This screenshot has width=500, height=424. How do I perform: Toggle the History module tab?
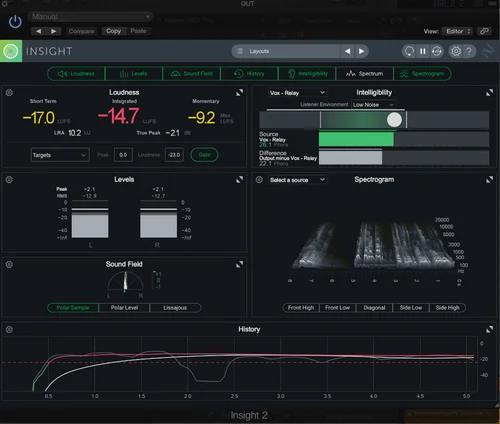point(249,74)
